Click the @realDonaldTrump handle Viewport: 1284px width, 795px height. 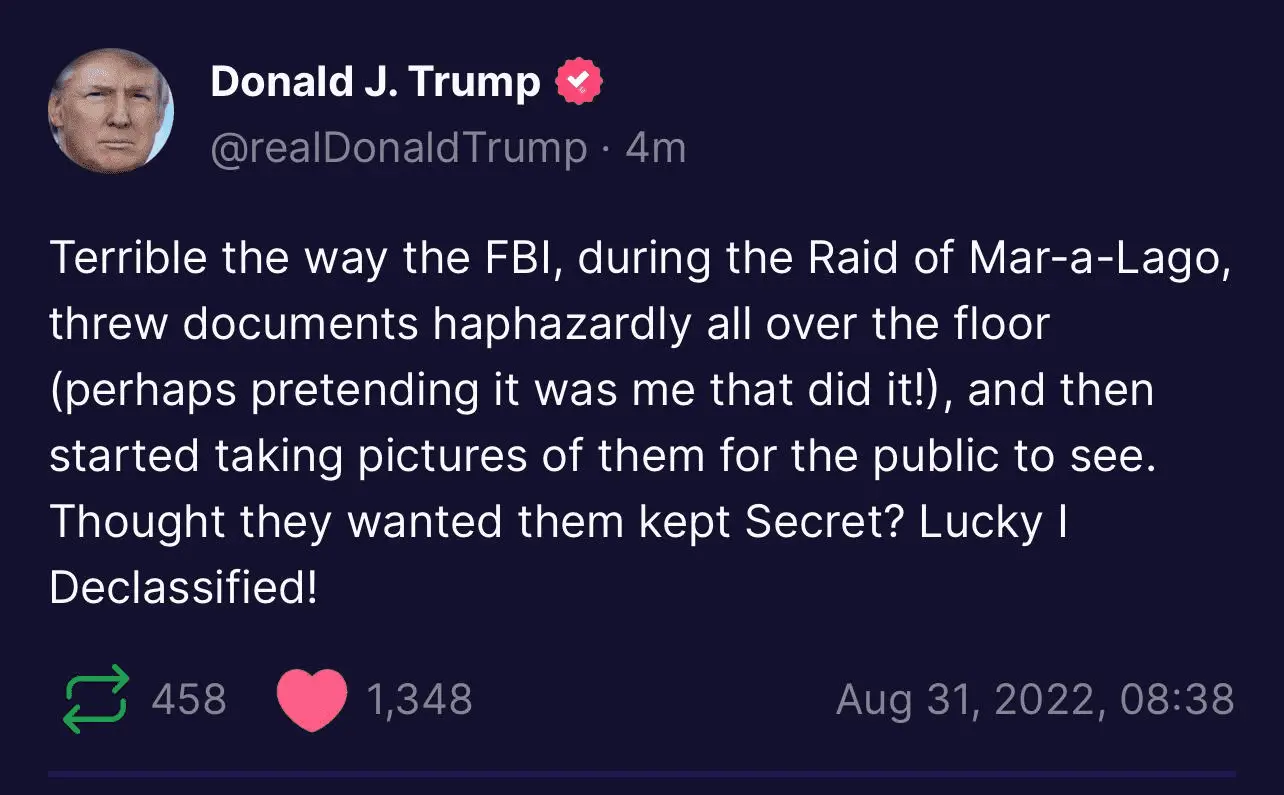point(399,149)
